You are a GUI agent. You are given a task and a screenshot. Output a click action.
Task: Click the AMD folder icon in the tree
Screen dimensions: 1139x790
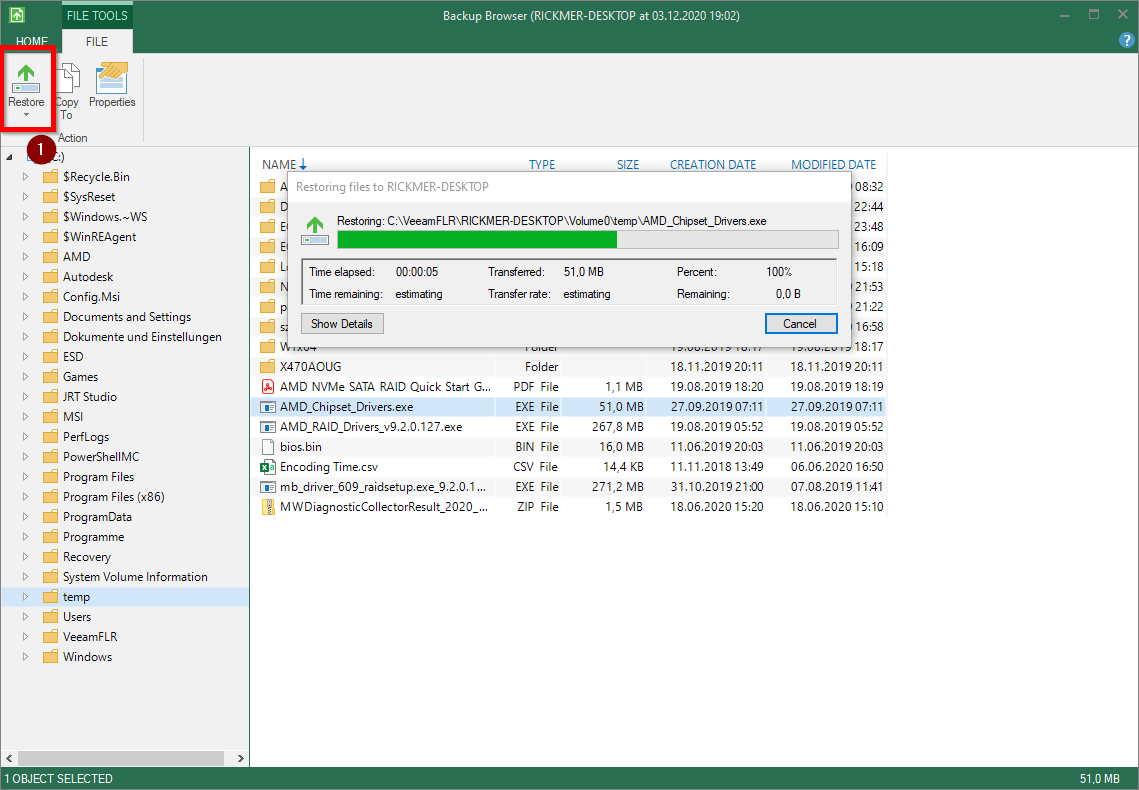pyautogui.click(x=50, y=256)
